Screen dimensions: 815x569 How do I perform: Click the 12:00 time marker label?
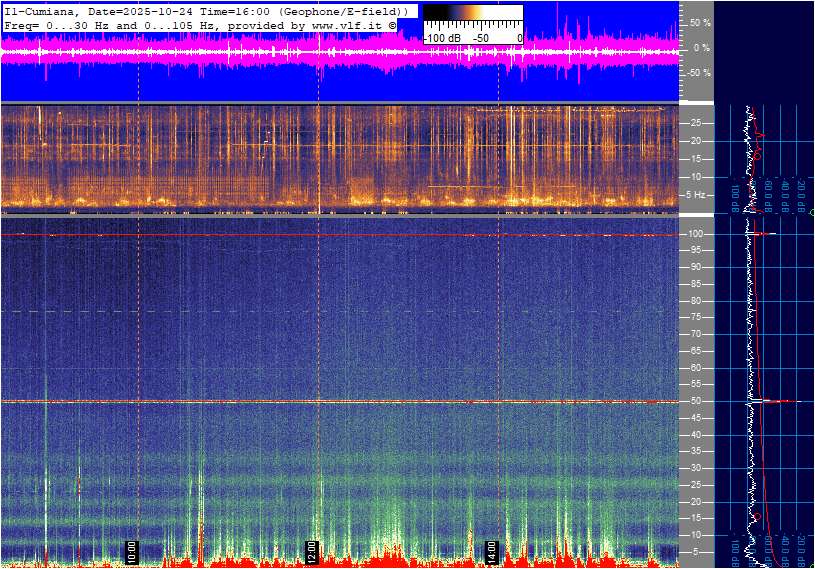310,552
